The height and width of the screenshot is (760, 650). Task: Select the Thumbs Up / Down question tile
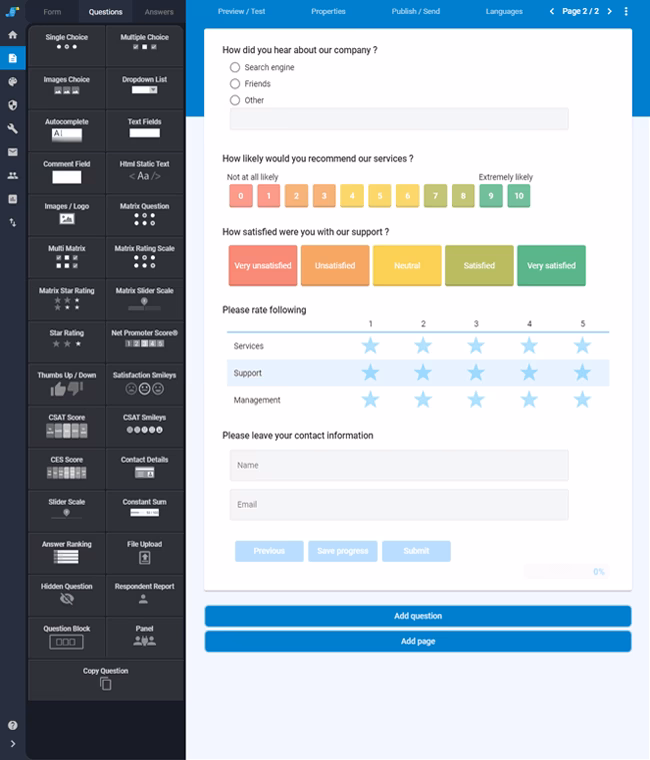67,383
